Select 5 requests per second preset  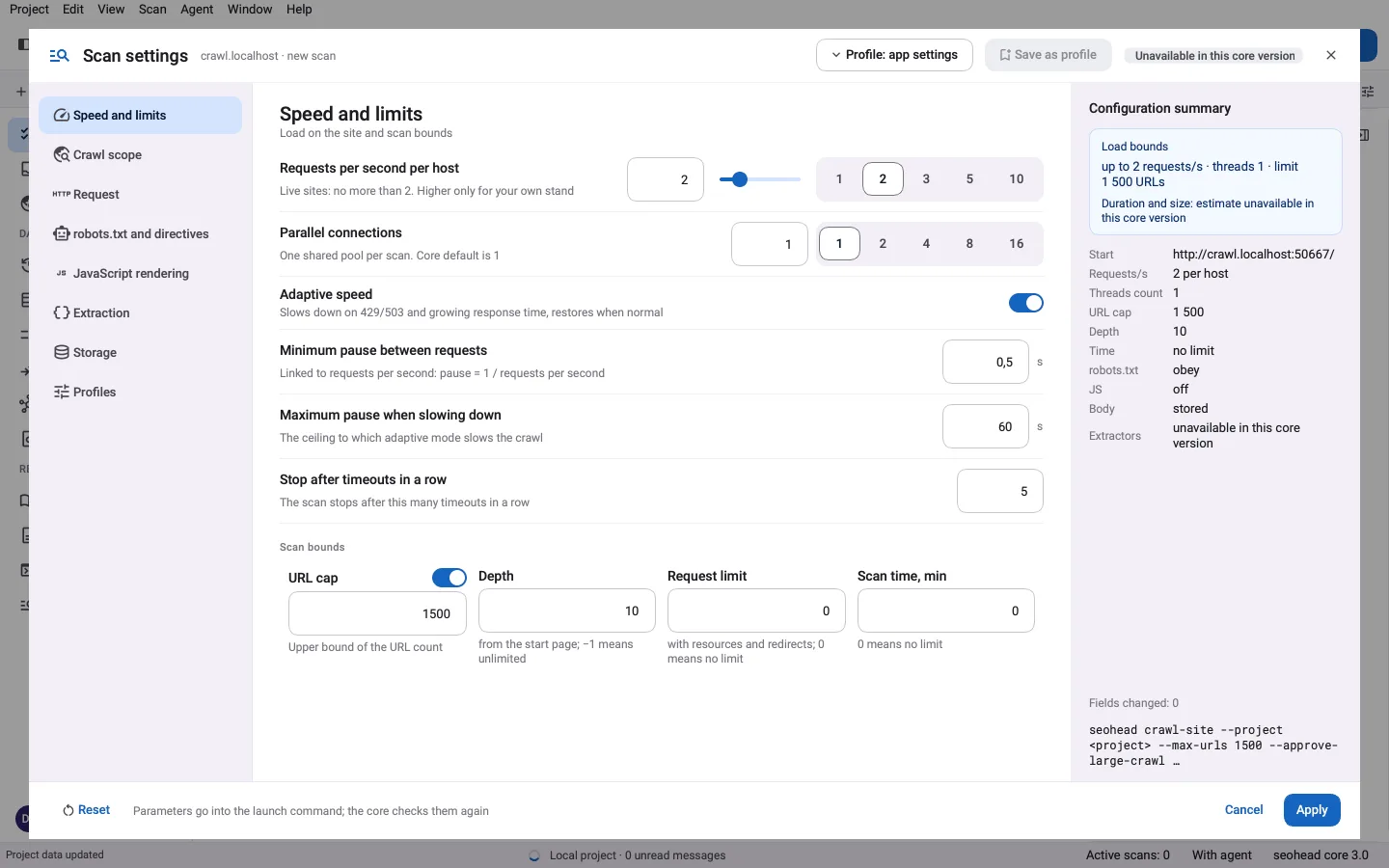[969, 179]
